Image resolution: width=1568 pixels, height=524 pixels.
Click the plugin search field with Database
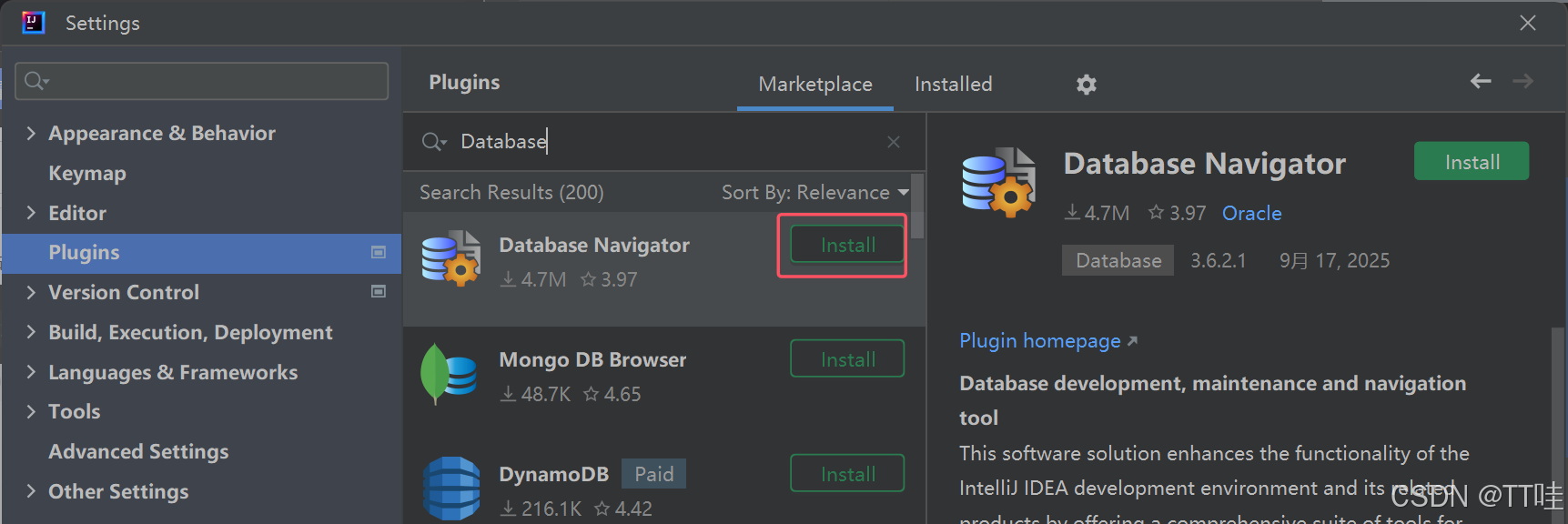click(x=664, y=142)
